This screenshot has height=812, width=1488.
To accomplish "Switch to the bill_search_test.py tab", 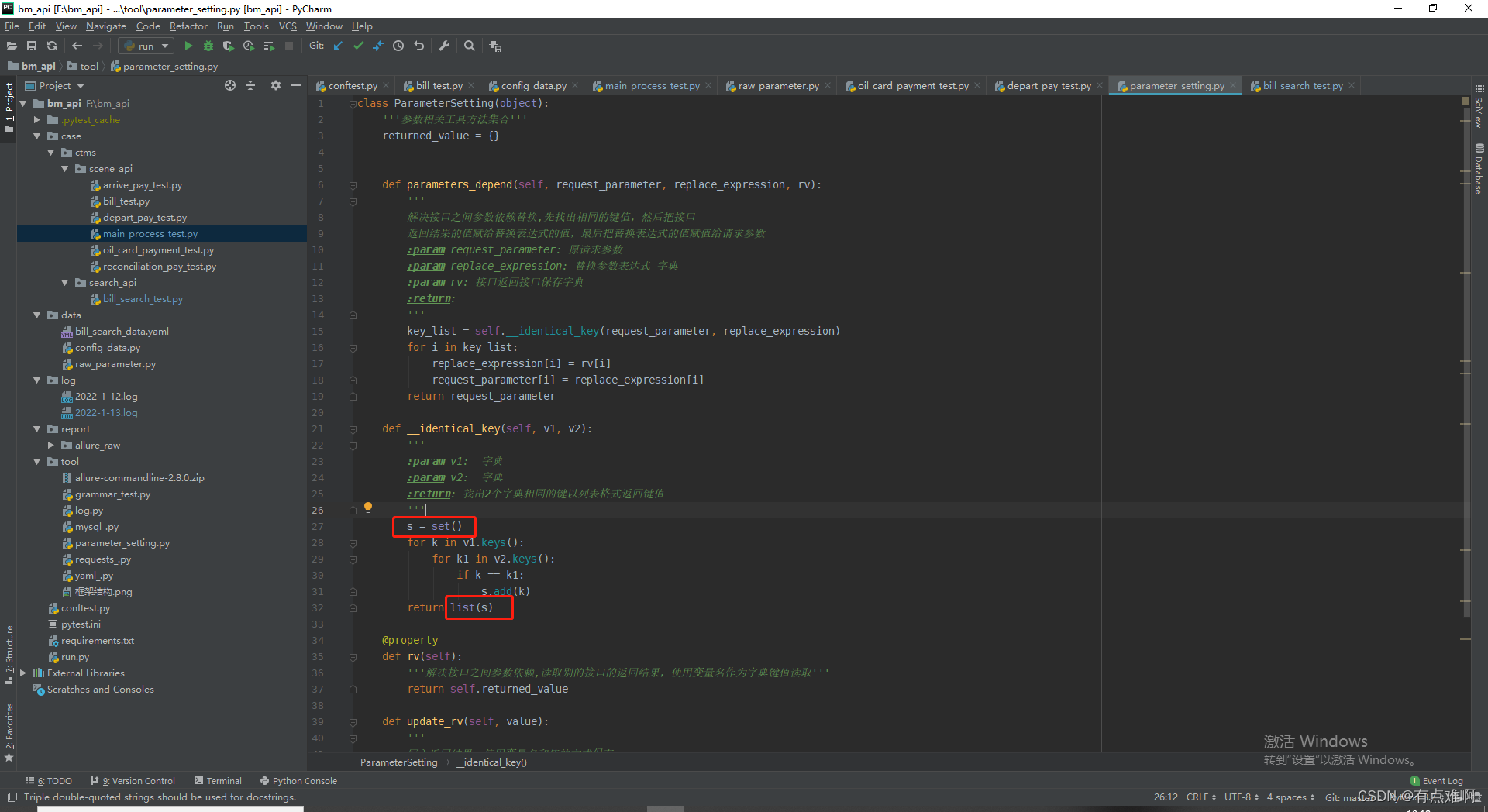I will click(x=1303, y=86).
